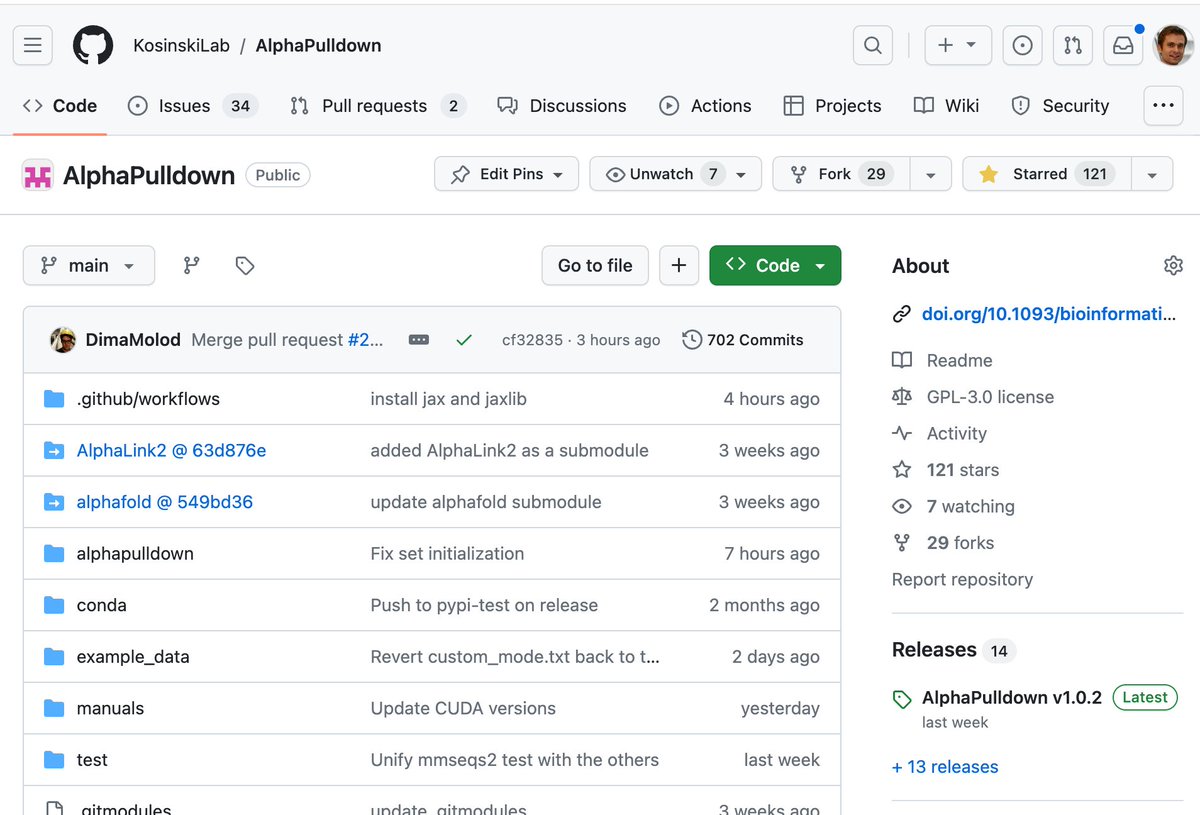Image resolution: width=1200 pixels, height=815 pixels.
Task: Open 'Fix set initialization' commit message
Action: point(447,553)
